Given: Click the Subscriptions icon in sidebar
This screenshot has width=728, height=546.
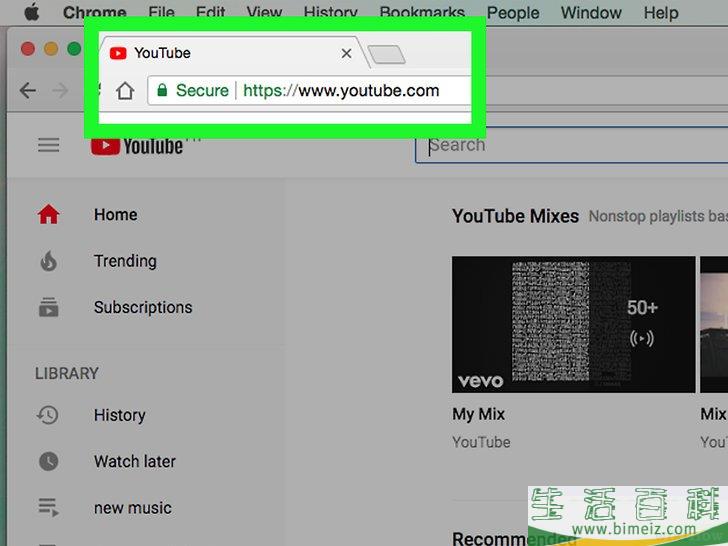Looking at the screenshot, I should (x=49, y=307).
